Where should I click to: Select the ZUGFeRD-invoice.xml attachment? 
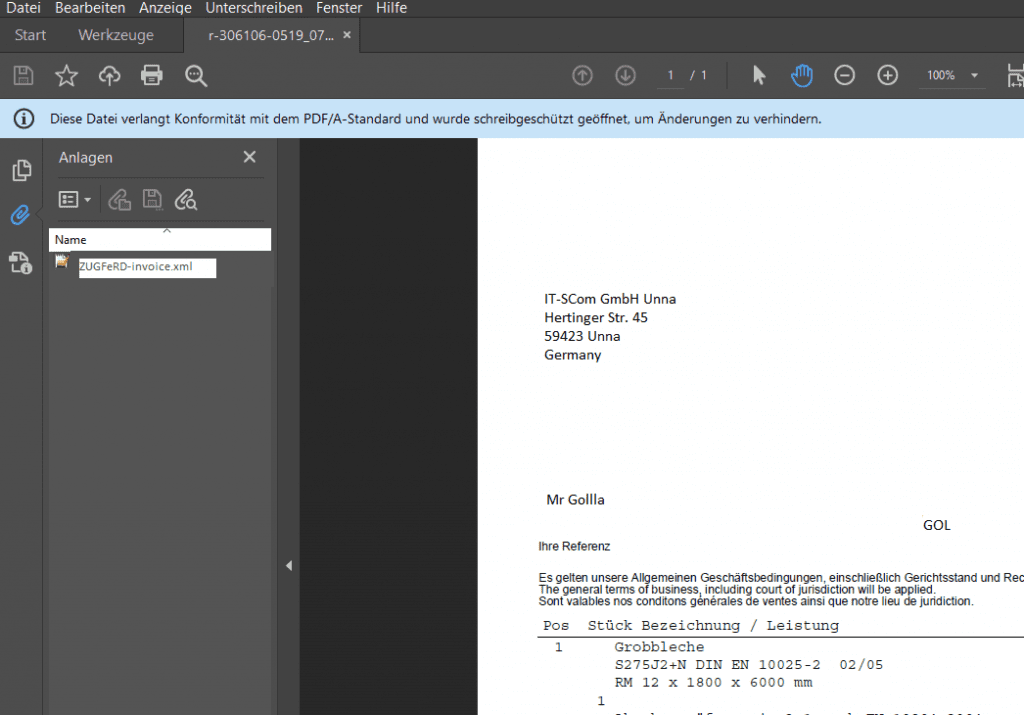point(135,267)
